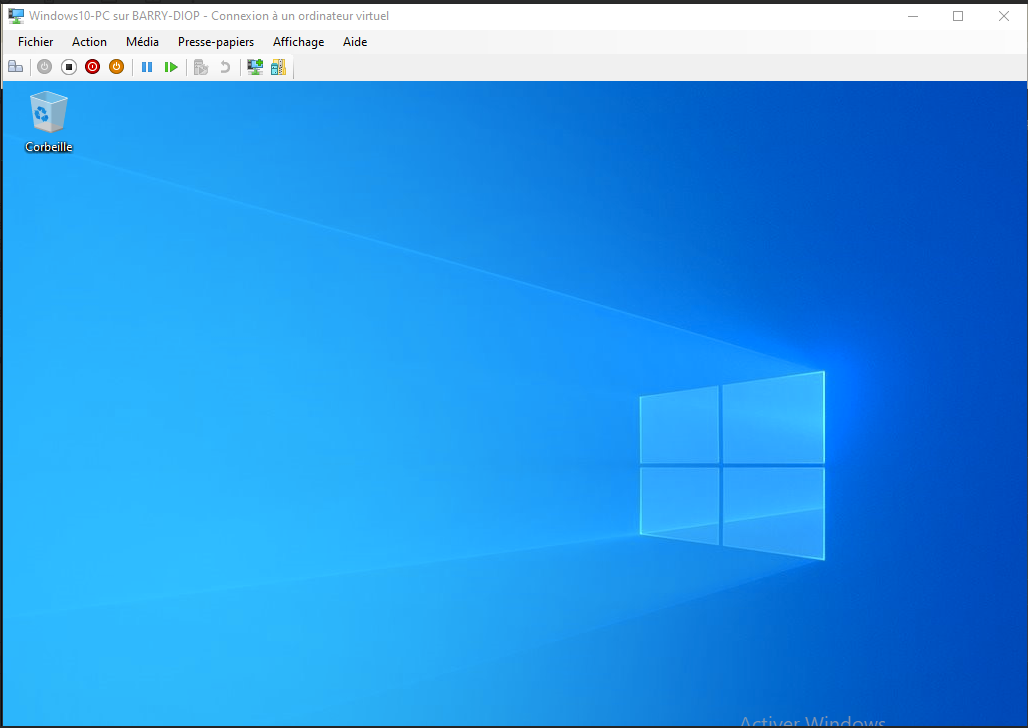Toggle enhanced session using the monitor plus icon

click(x=254, y=67)
